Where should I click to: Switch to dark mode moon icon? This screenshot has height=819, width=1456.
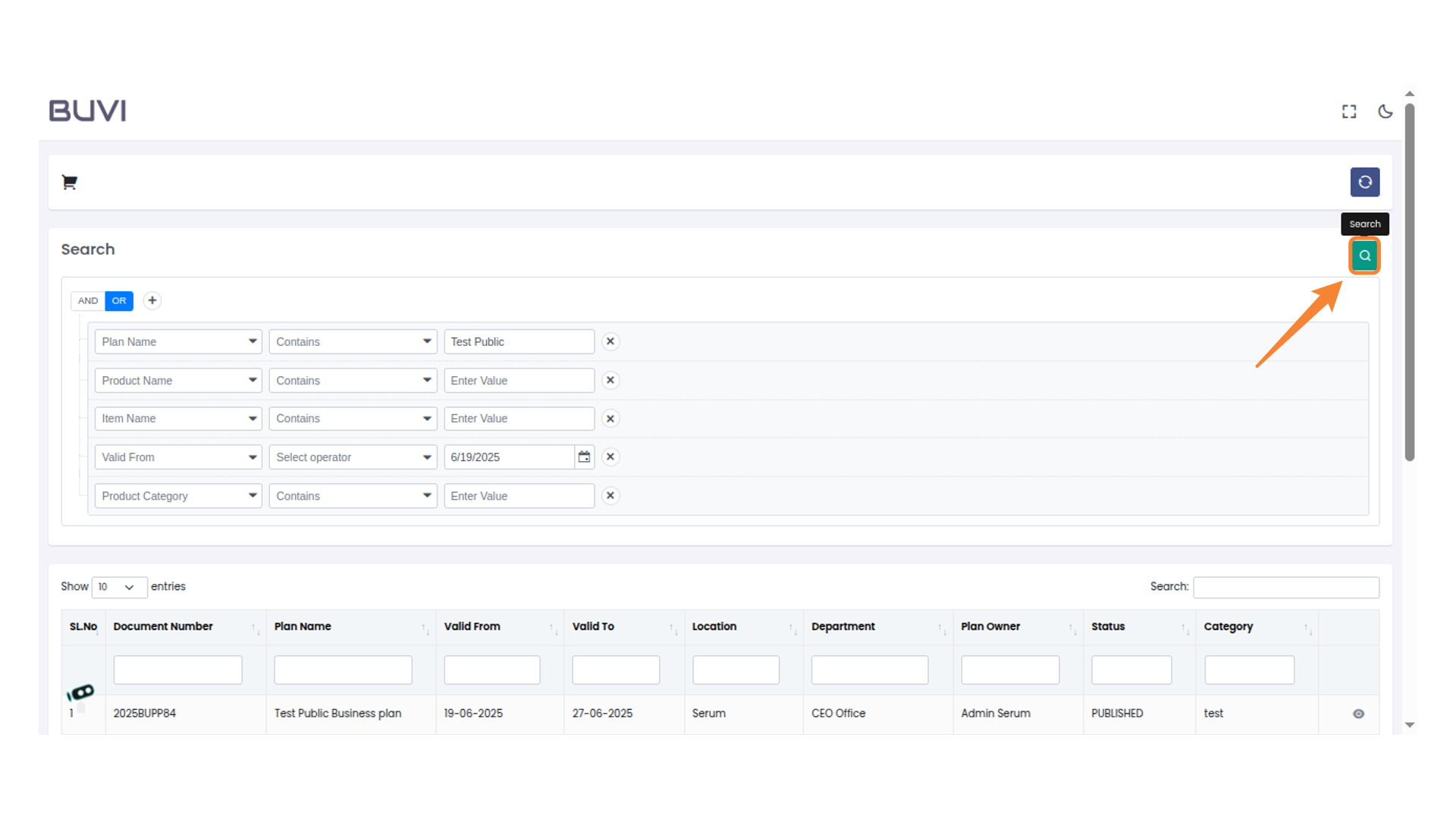(1385, 111)
